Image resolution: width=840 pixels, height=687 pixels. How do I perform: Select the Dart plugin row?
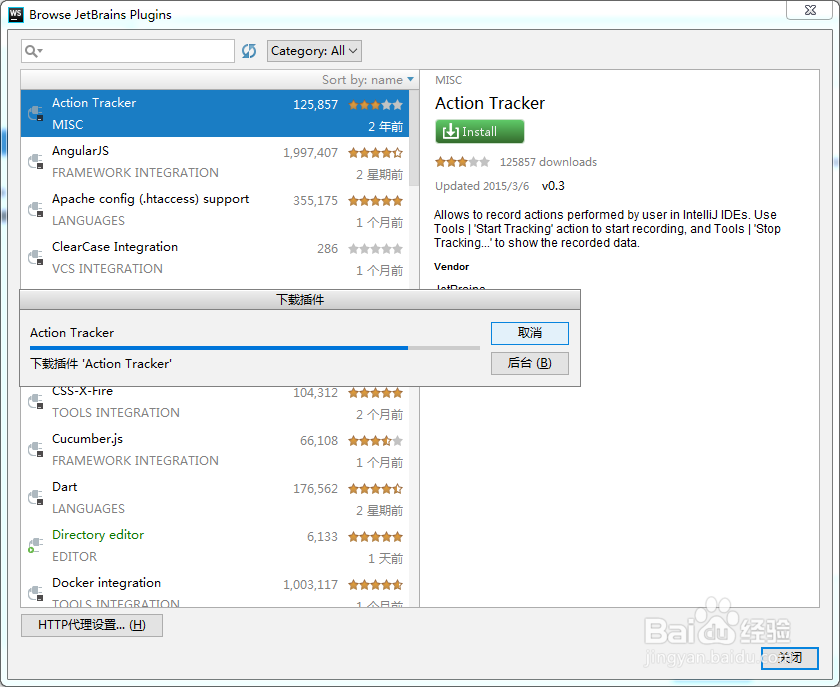[x=215, y=497]
